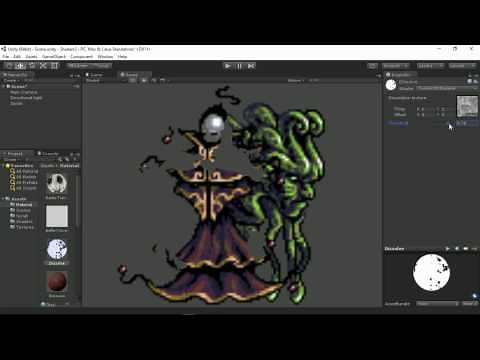Toggle scene audio in Scene view

pyautogui.click(x=153, y=81)
